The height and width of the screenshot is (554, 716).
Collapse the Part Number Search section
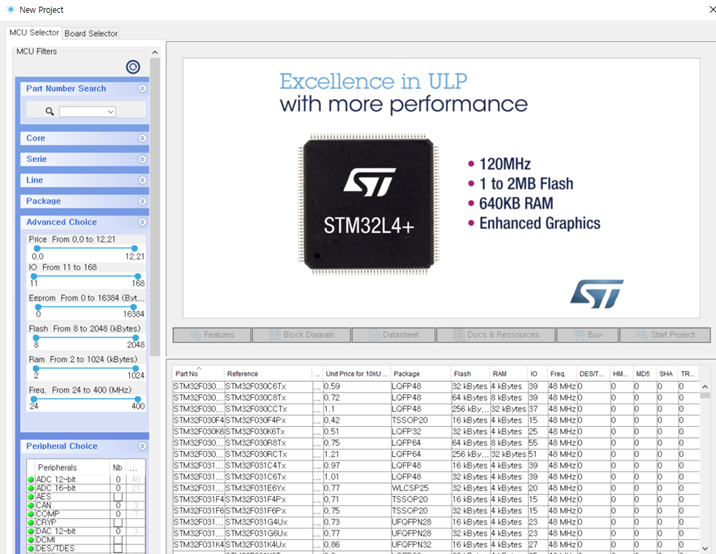142,89
